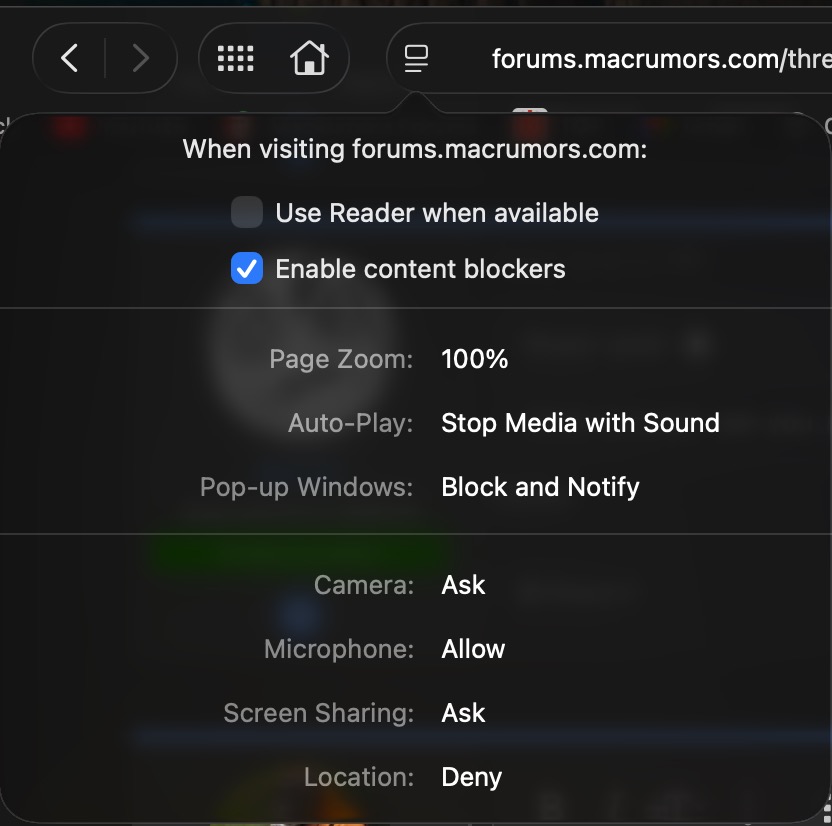The height and width of the screenshot is (826, 832).
Task: Change Screen Sharing permission setting
Action: 463,713
